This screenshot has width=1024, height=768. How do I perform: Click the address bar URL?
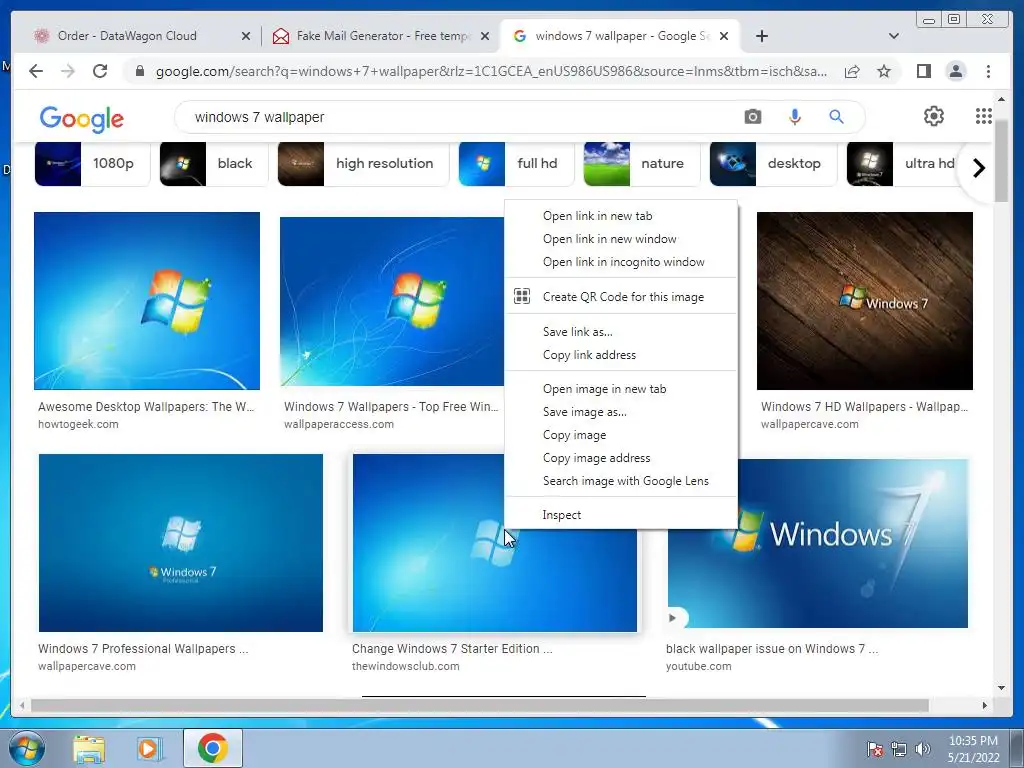(491, 71)
